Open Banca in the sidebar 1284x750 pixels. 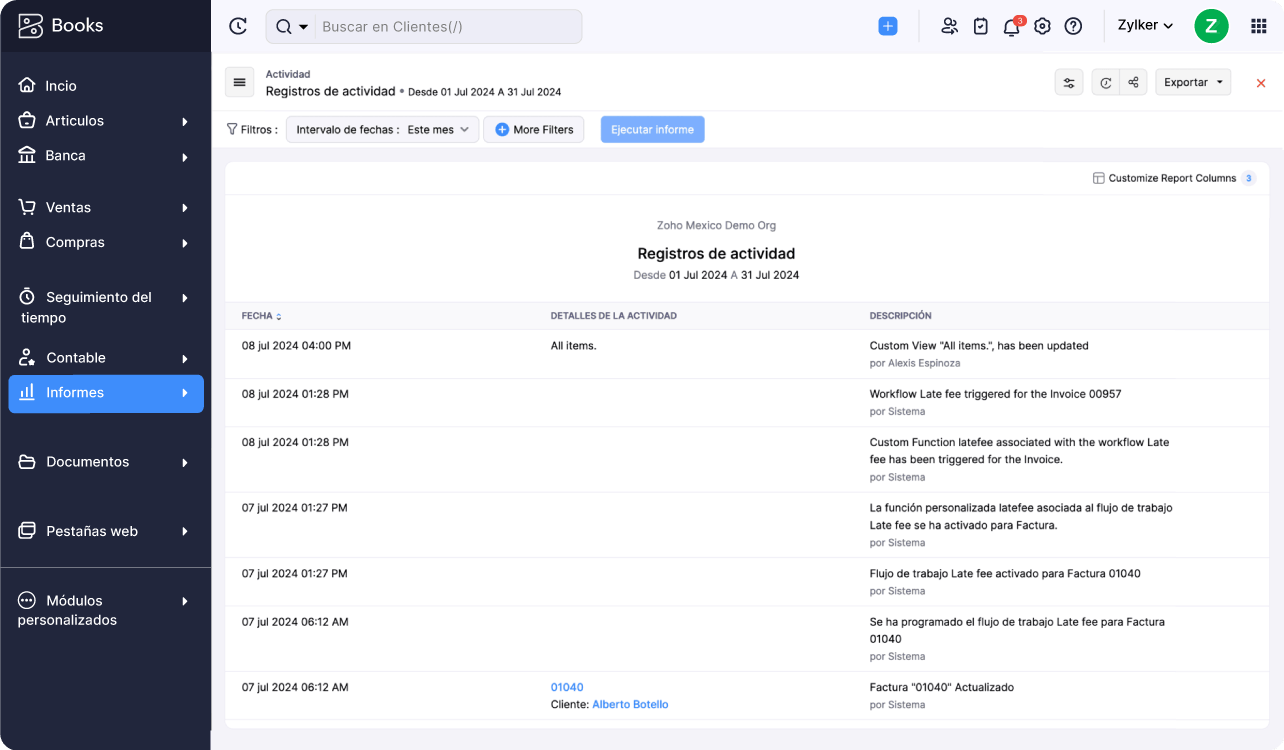coord(105,156)
